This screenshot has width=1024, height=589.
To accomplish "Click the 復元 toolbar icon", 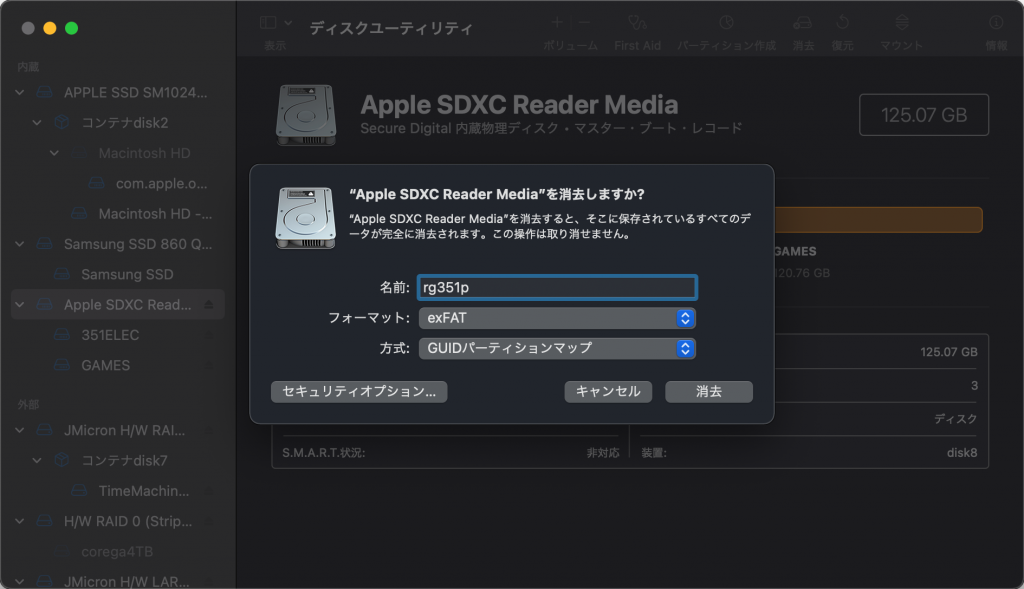I will pos(842,23).
